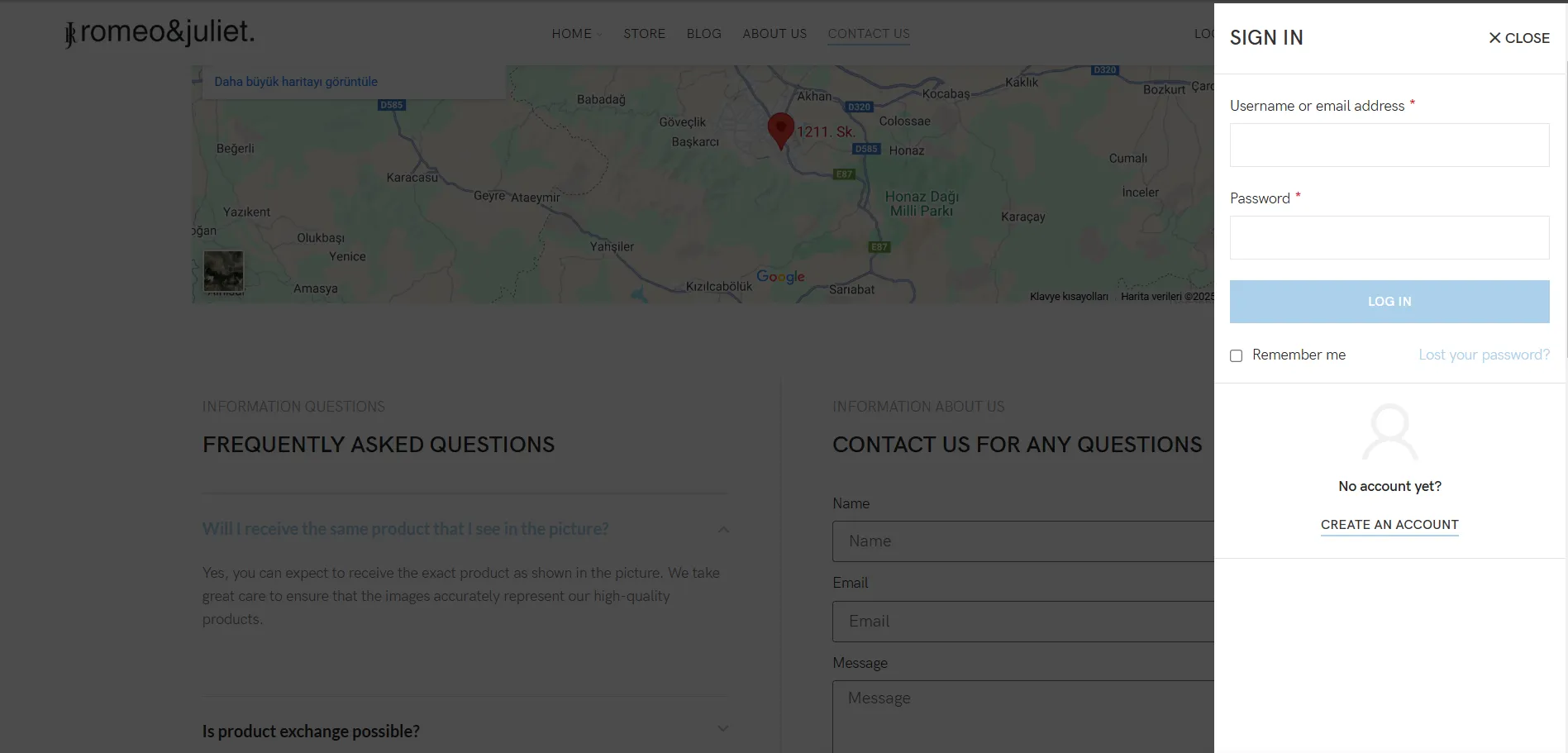Click the Google logo on map
Image resolution: width=1568 pixels, height=753 pixels.
click(x=779, y=277)
